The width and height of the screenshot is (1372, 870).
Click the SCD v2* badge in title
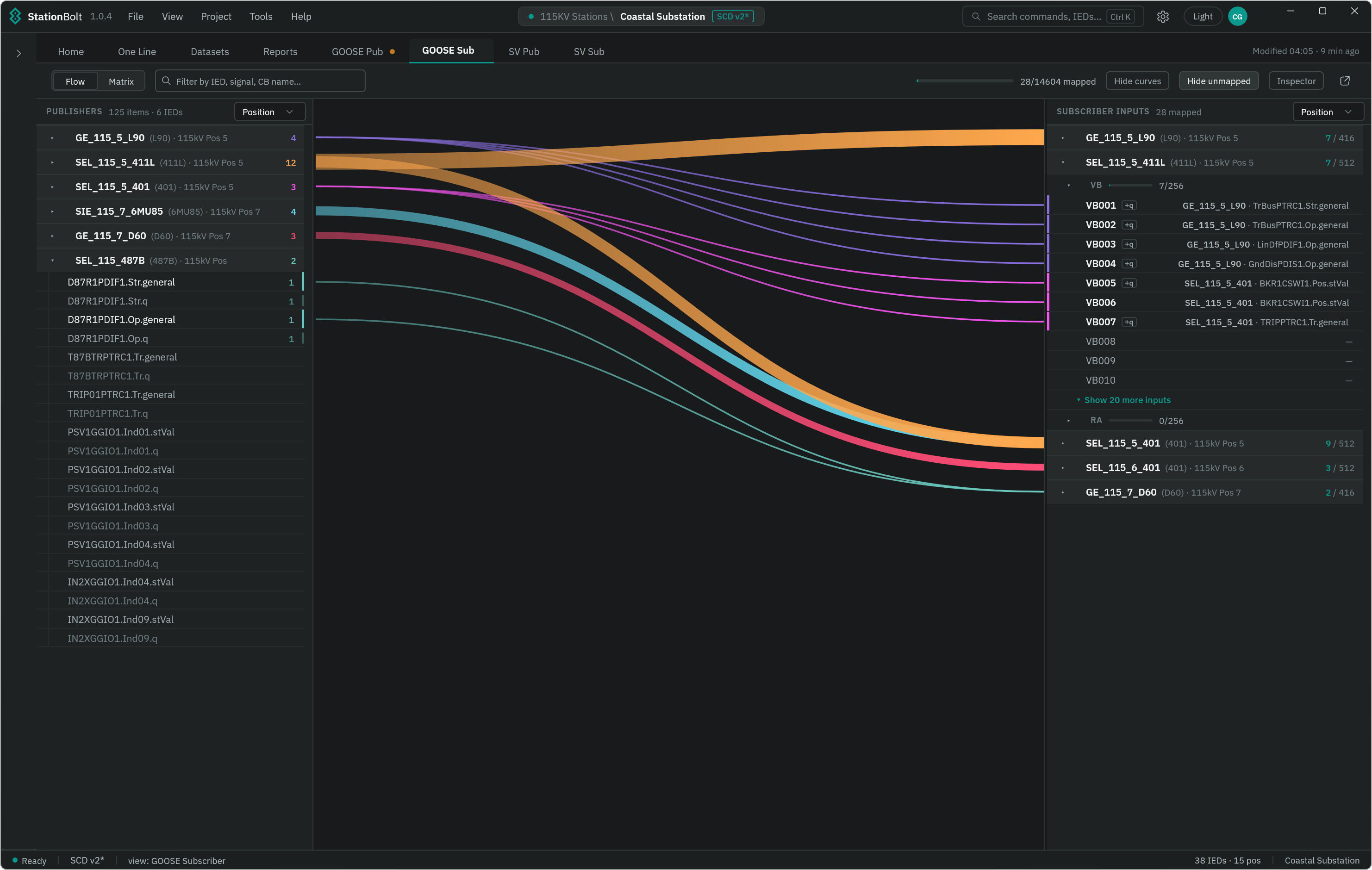[732, 17]
